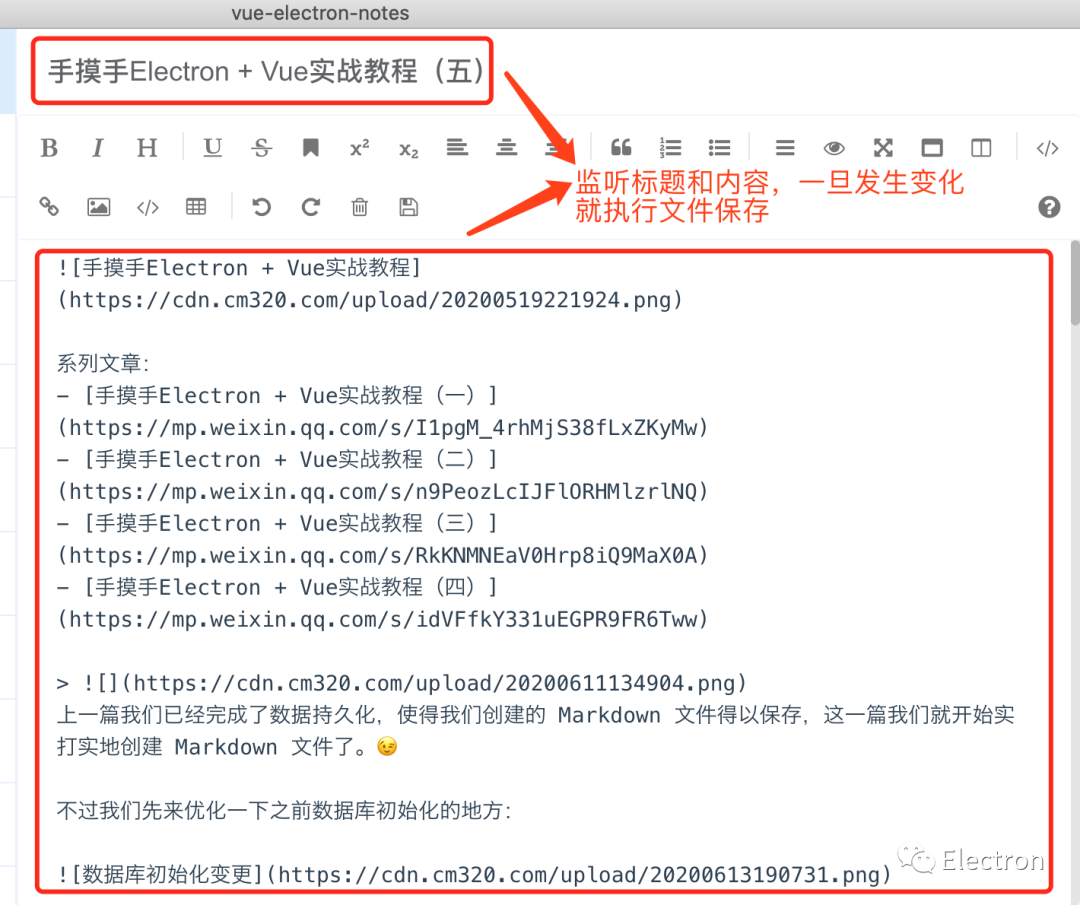The width and height of the screenshot is (1080, 905).
Task: Insert superscript x² formatting
Action: [x=360, y=147]
